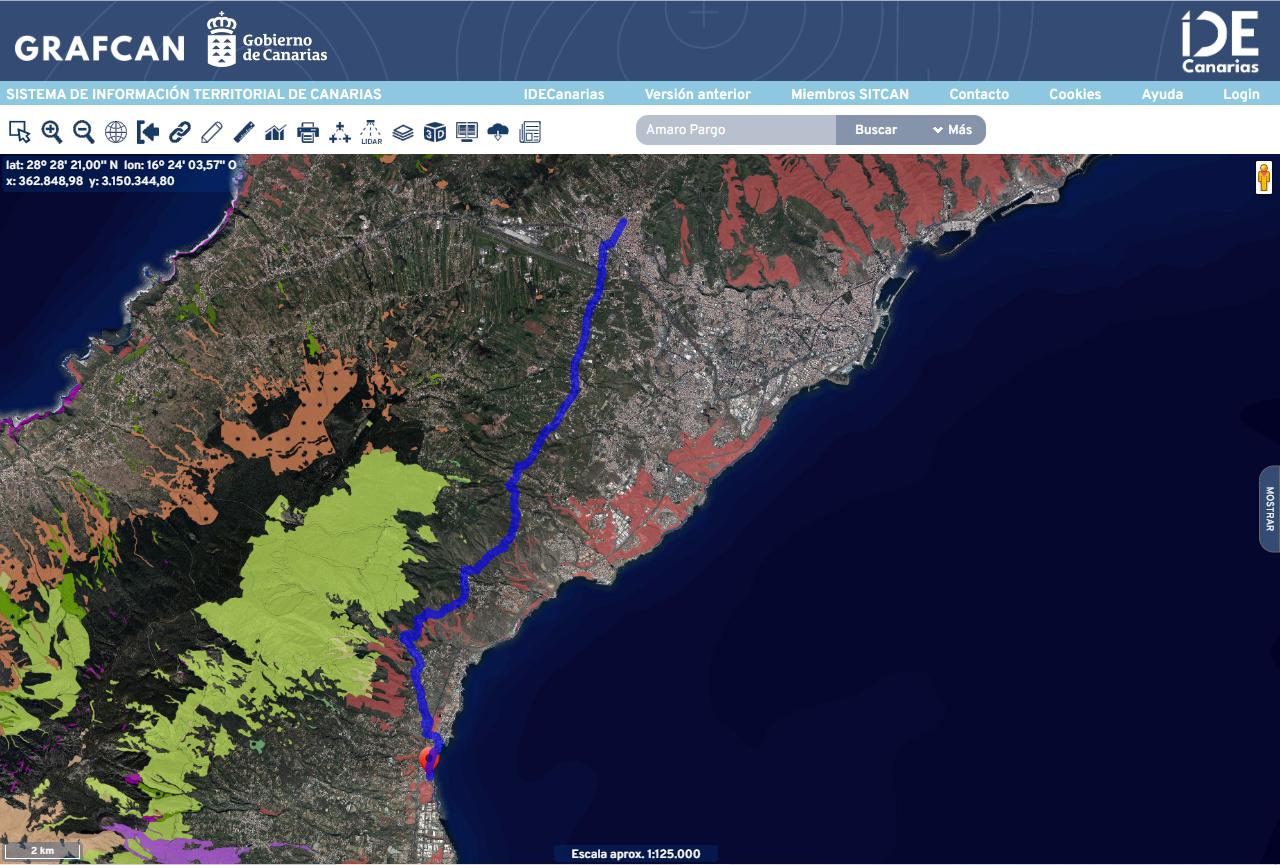Click the printer icon

[x=308, y=131]
